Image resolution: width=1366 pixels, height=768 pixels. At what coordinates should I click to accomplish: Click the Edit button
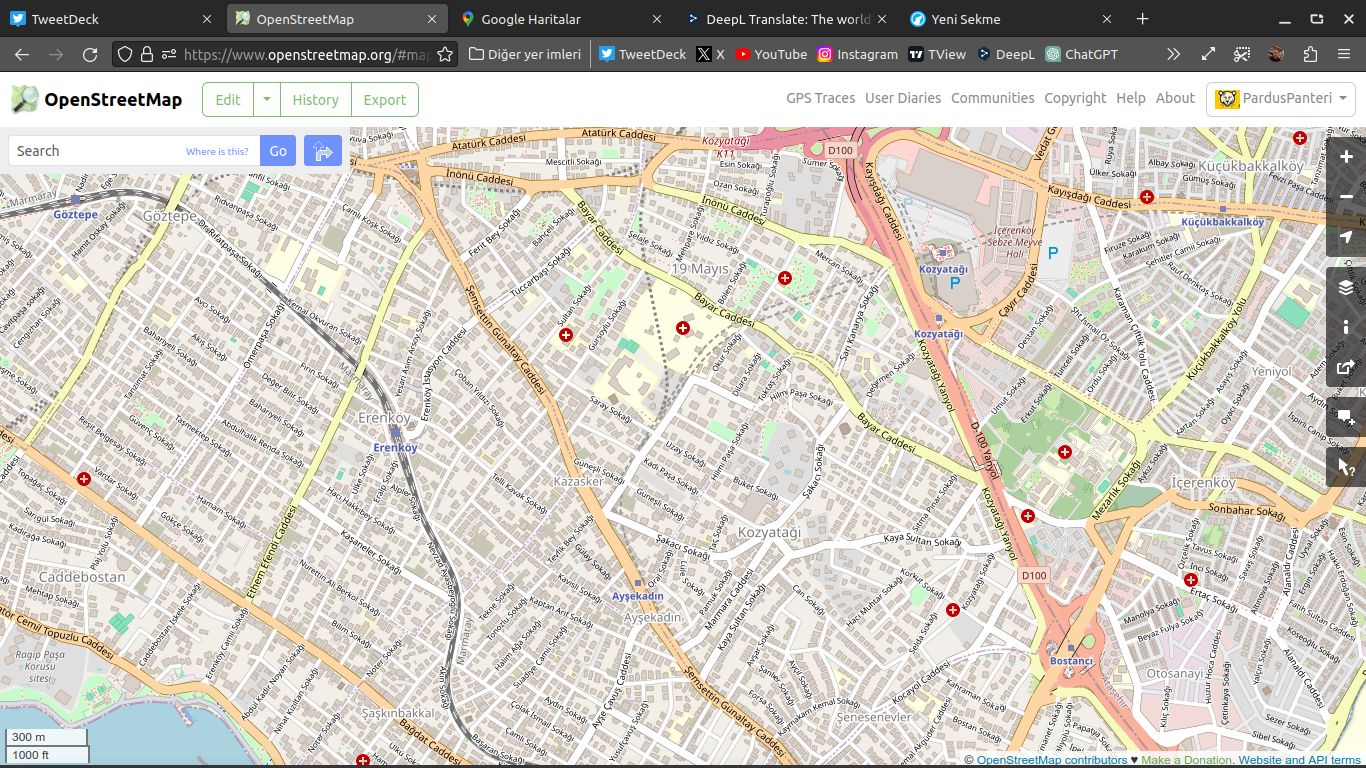[228, 100]
